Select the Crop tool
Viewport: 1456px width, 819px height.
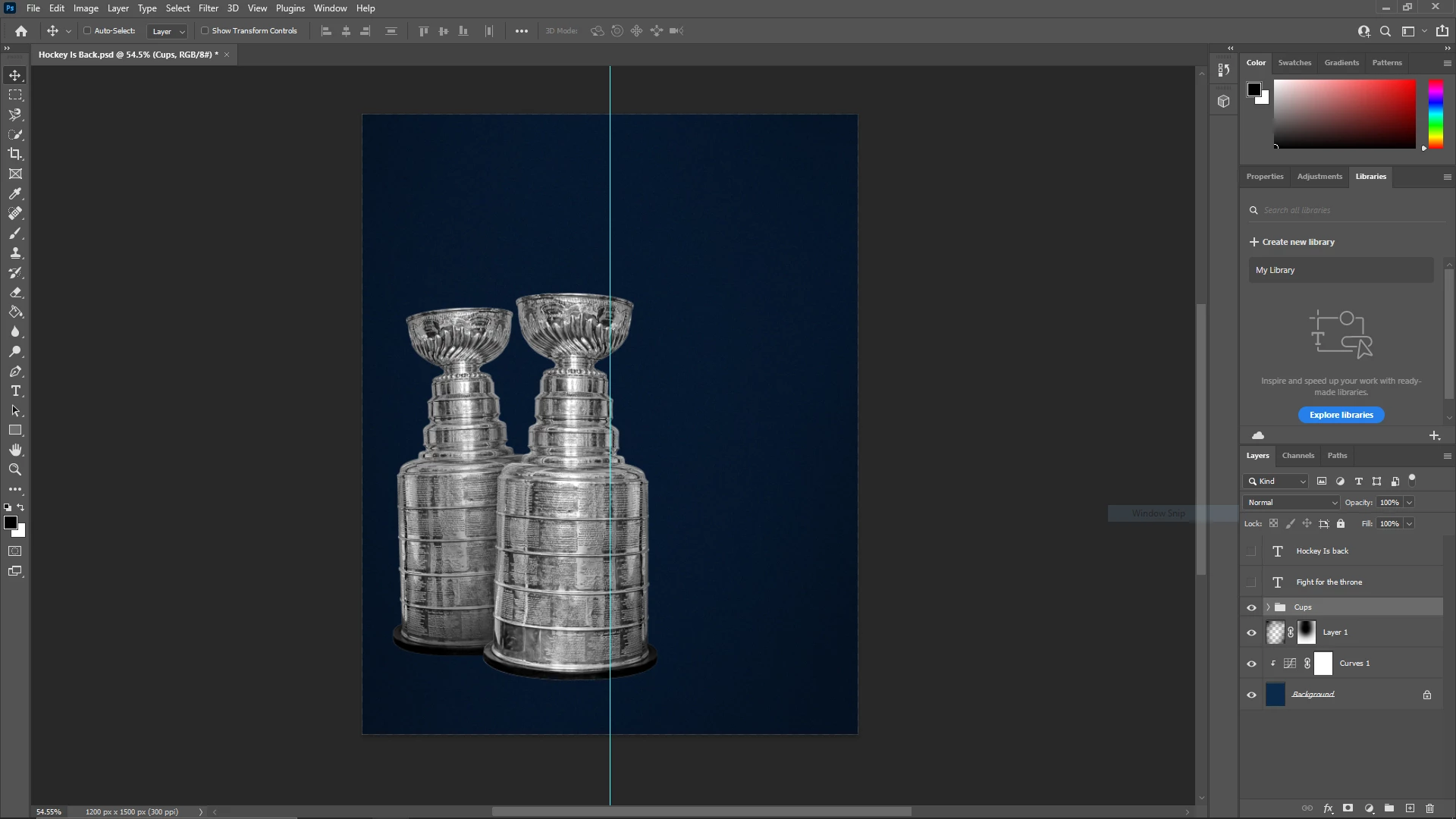coord(15,154)
